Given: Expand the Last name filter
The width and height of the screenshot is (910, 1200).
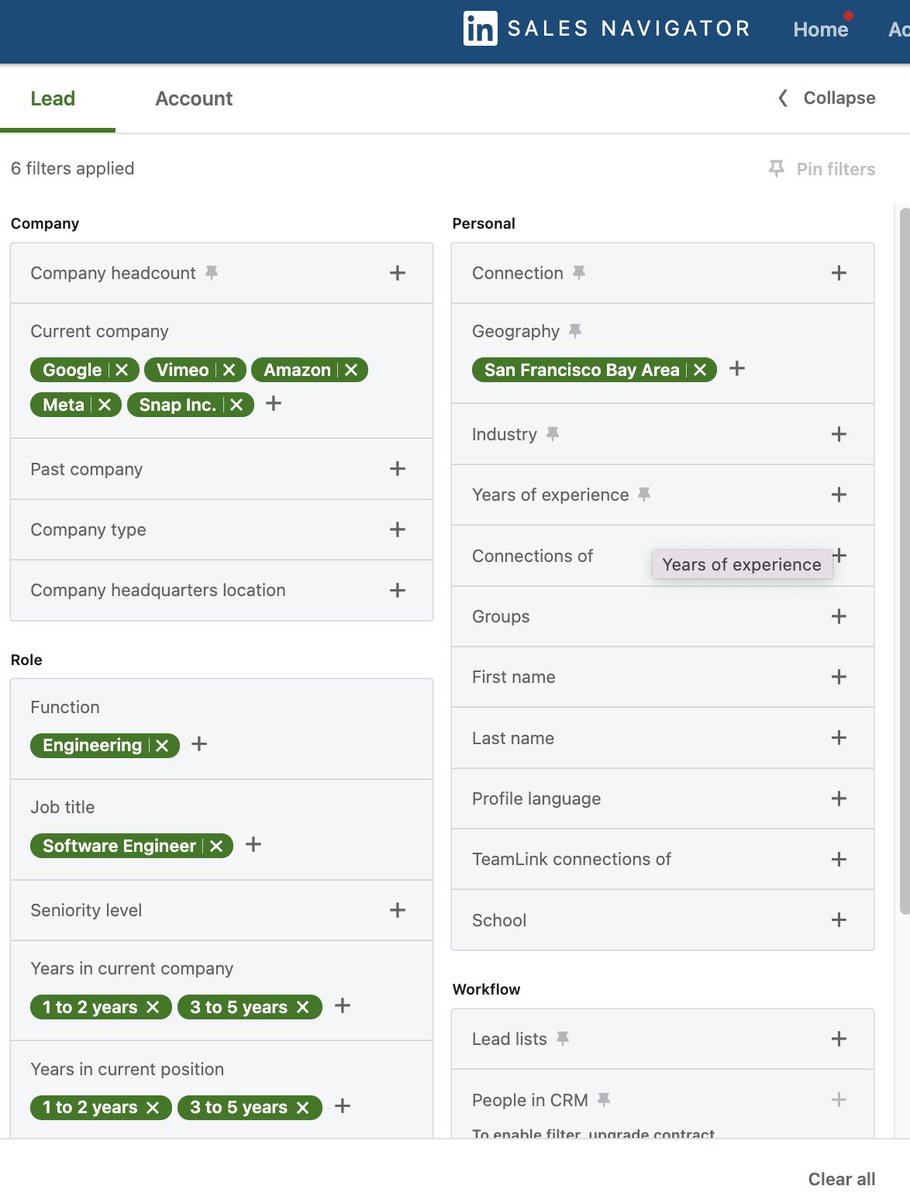Looking at the screenshot, I should (839, 738).
